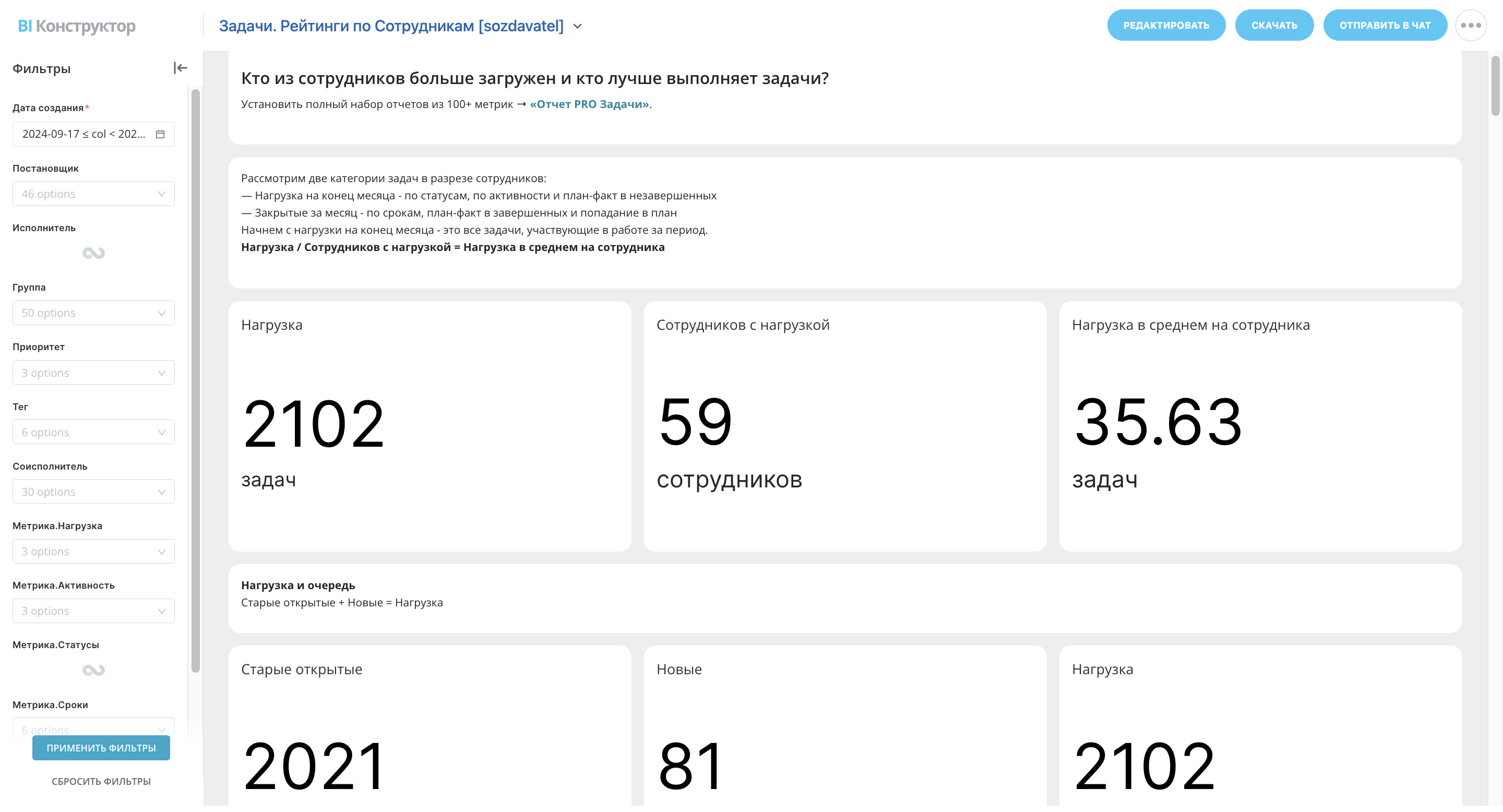Click the filters panel vertical scrollbar
The image size is (1503, 812).
196,379
